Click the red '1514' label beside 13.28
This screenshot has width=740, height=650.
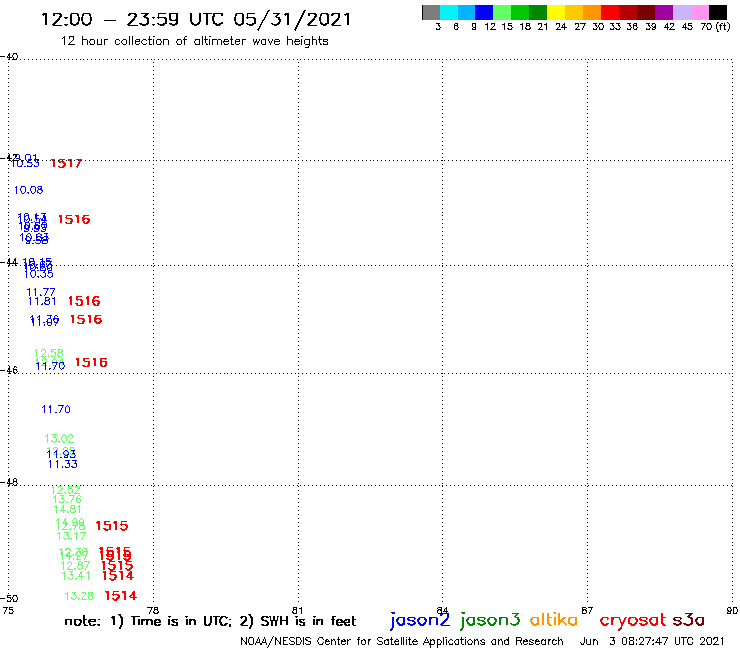[x=121, y=596]
